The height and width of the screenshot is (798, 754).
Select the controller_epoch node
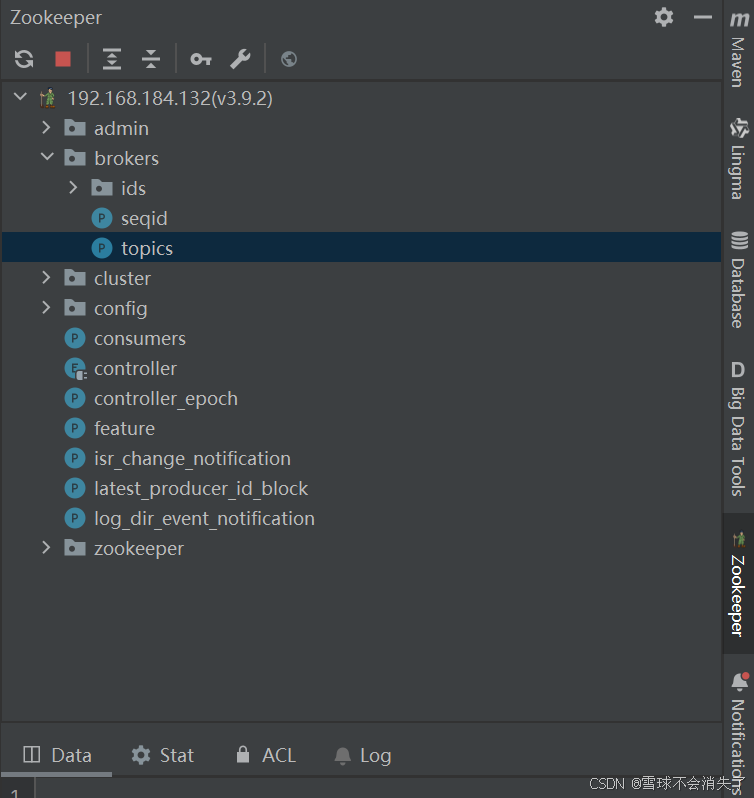pyautogui.click(x=166, y=399)
